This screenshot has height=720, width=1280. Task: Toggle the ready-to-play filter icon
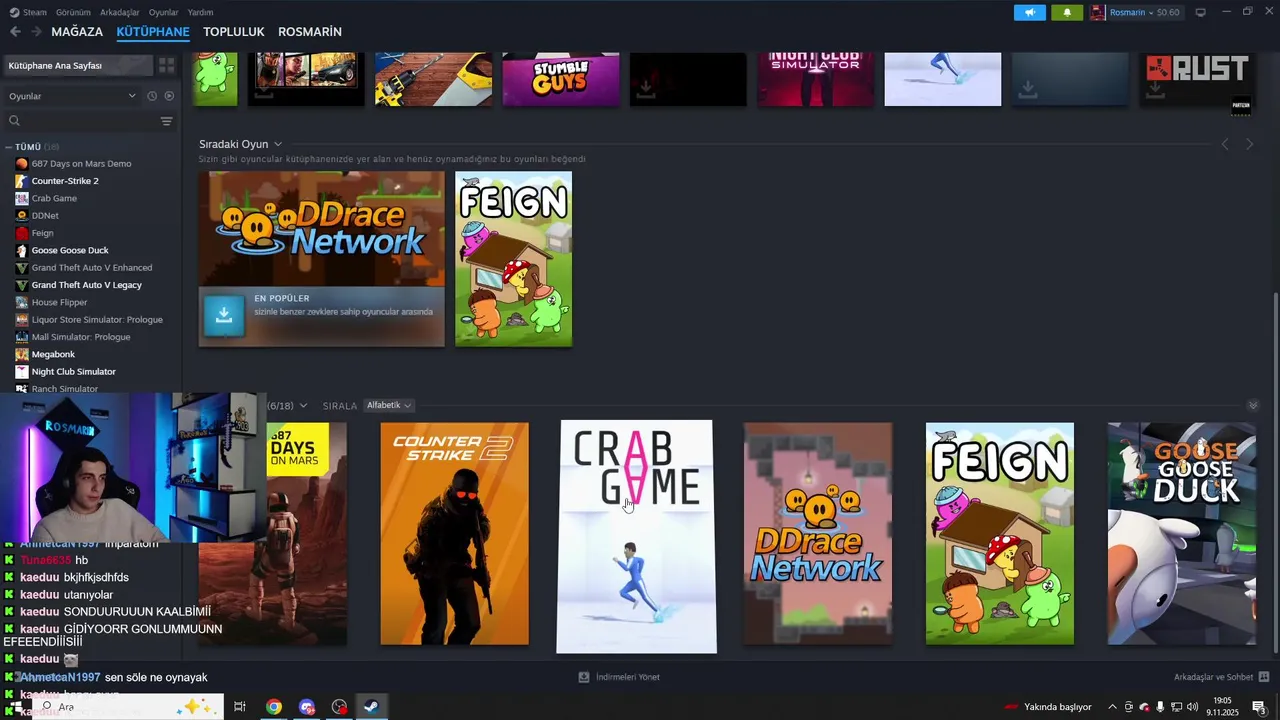[x=169, y=96]
